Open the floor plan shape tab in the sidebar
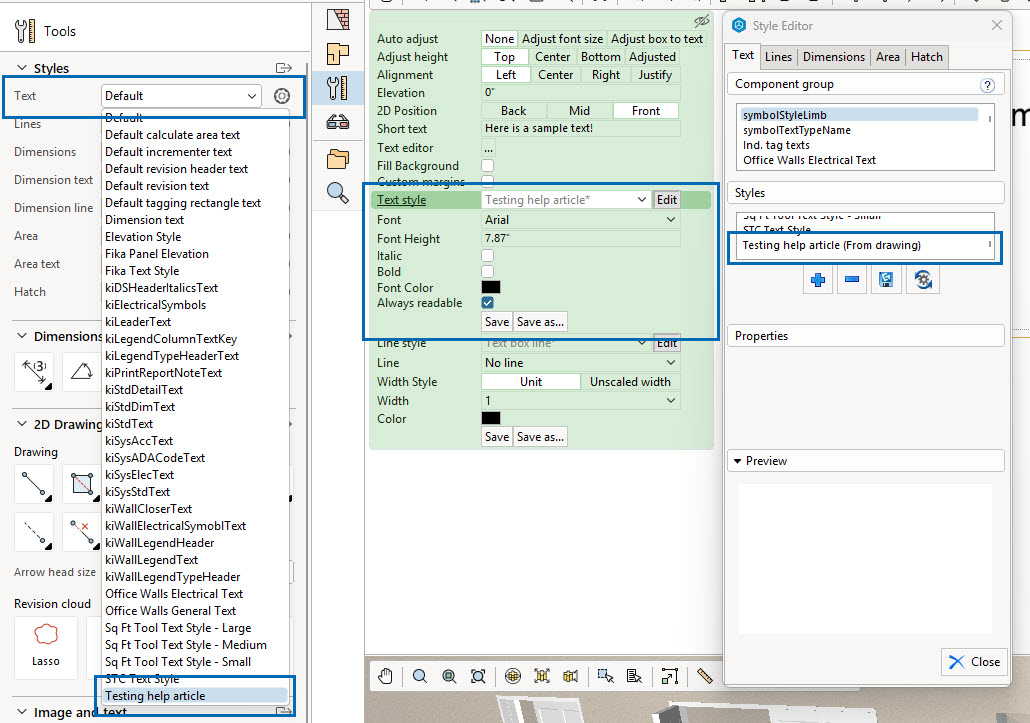The width and height of the screenshot is (1030, 723). 338,54
